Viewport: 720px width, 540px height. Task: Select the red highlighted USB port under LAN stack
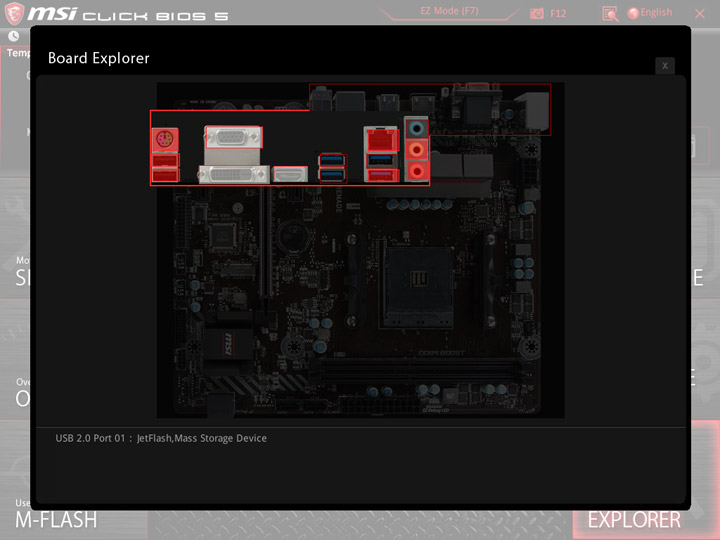pyautogui.click(x=382, y=175)
